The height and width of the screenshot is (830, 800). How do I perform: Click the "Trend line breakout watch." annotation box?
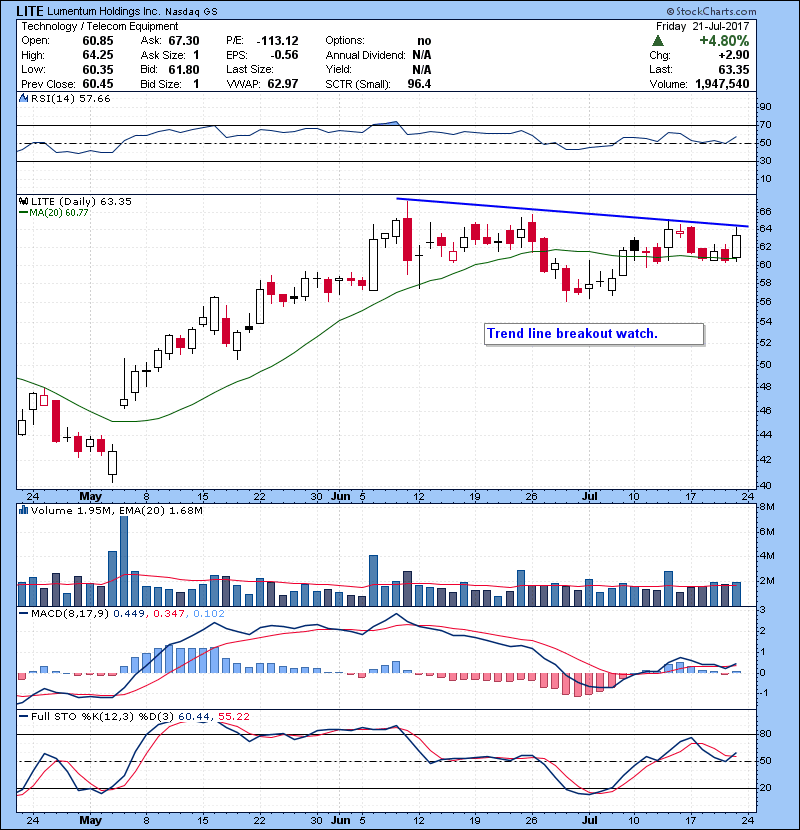594,334
